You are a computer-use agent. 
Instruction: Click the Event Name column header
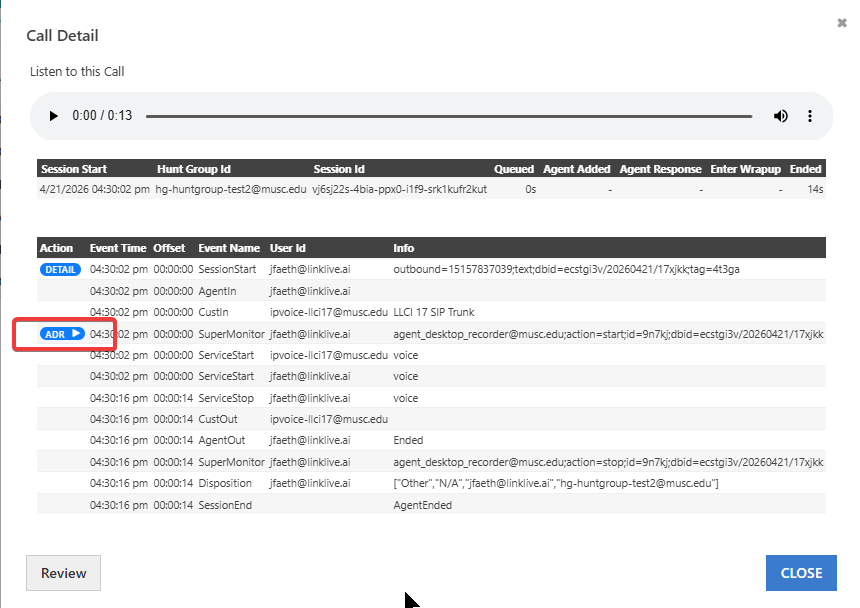pos(229,248)
